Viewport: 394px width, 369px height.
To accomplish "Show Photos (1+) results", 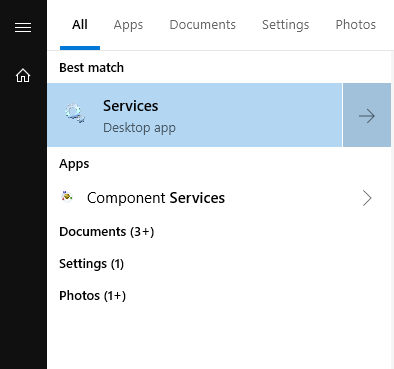I will pyautogui.click(x=92, y=296).
